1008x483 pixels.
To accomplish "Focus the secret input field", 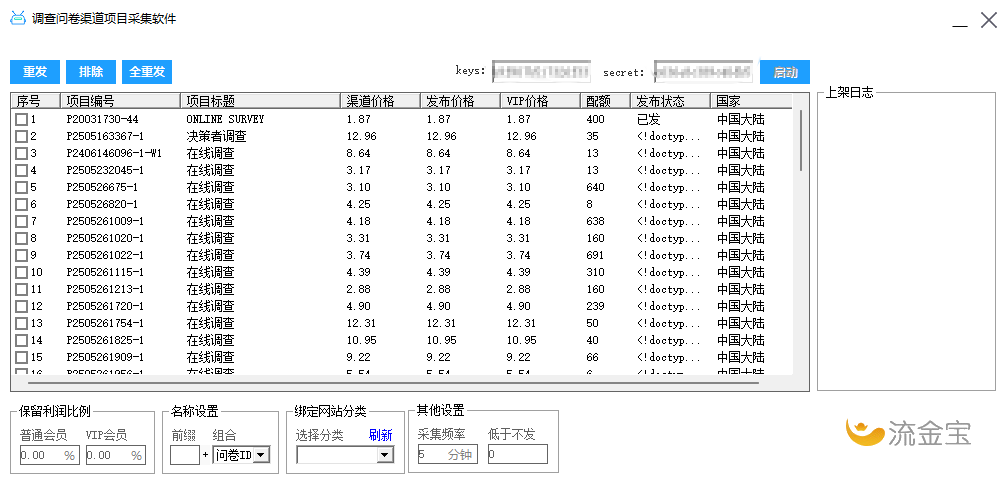I will pos(703,71).
